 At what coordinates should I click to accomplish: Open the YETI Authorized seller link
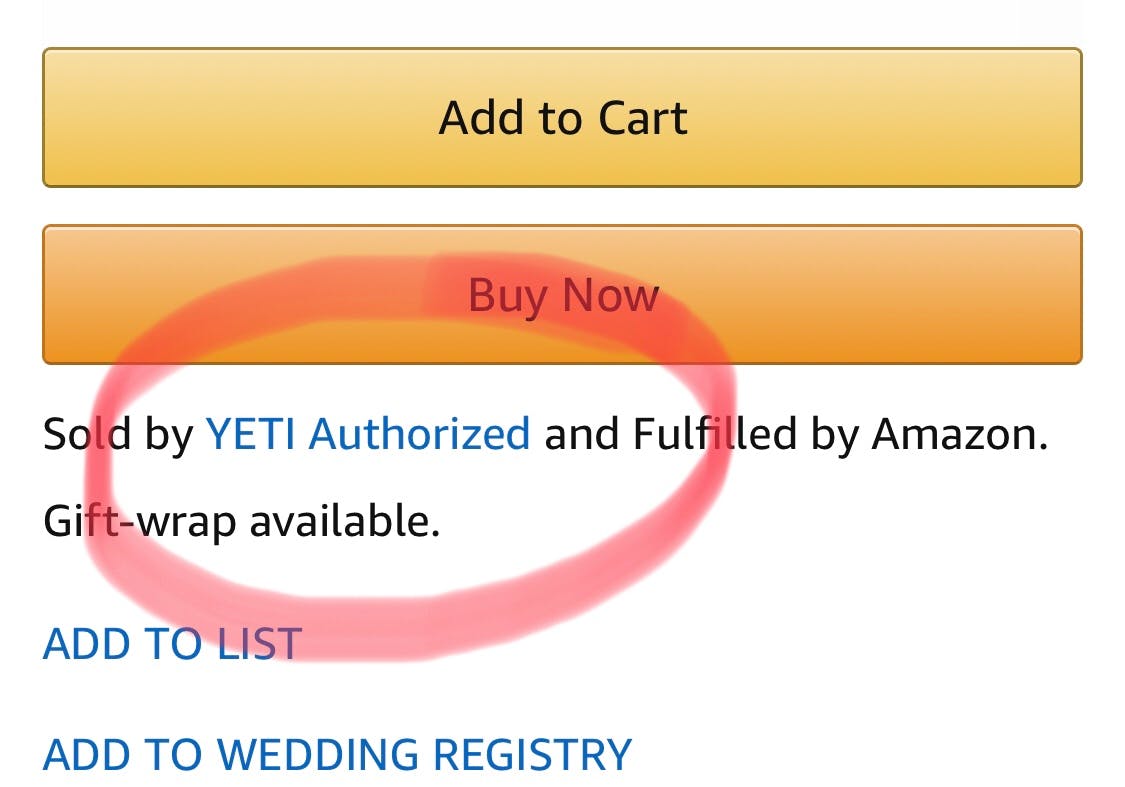click(x=367, y=435)
